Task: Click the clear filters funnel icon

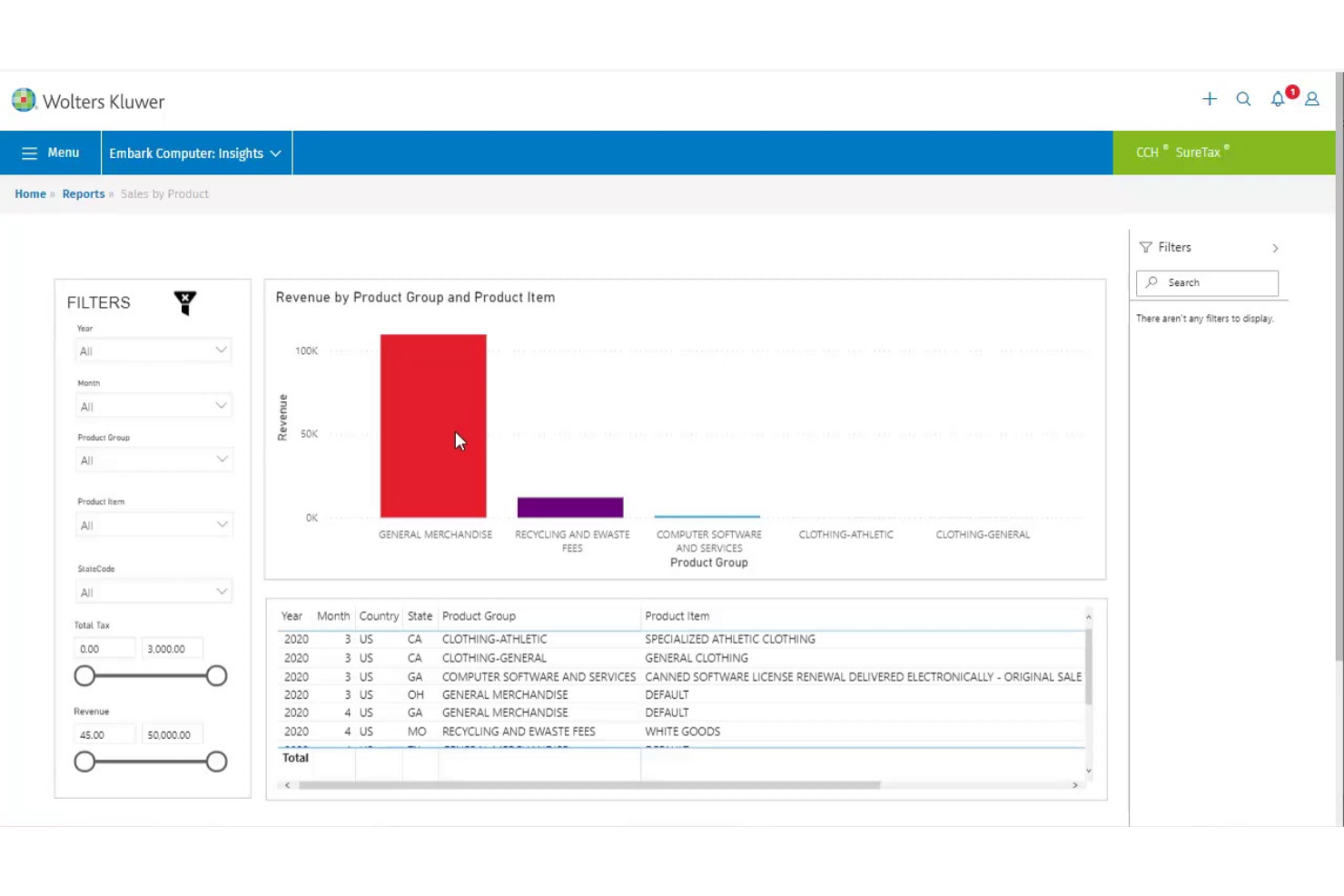Action: (185, 302)
